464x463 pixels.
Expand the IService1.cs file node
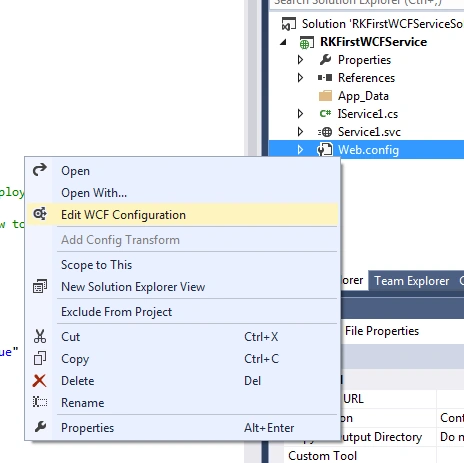click(300, 114)
